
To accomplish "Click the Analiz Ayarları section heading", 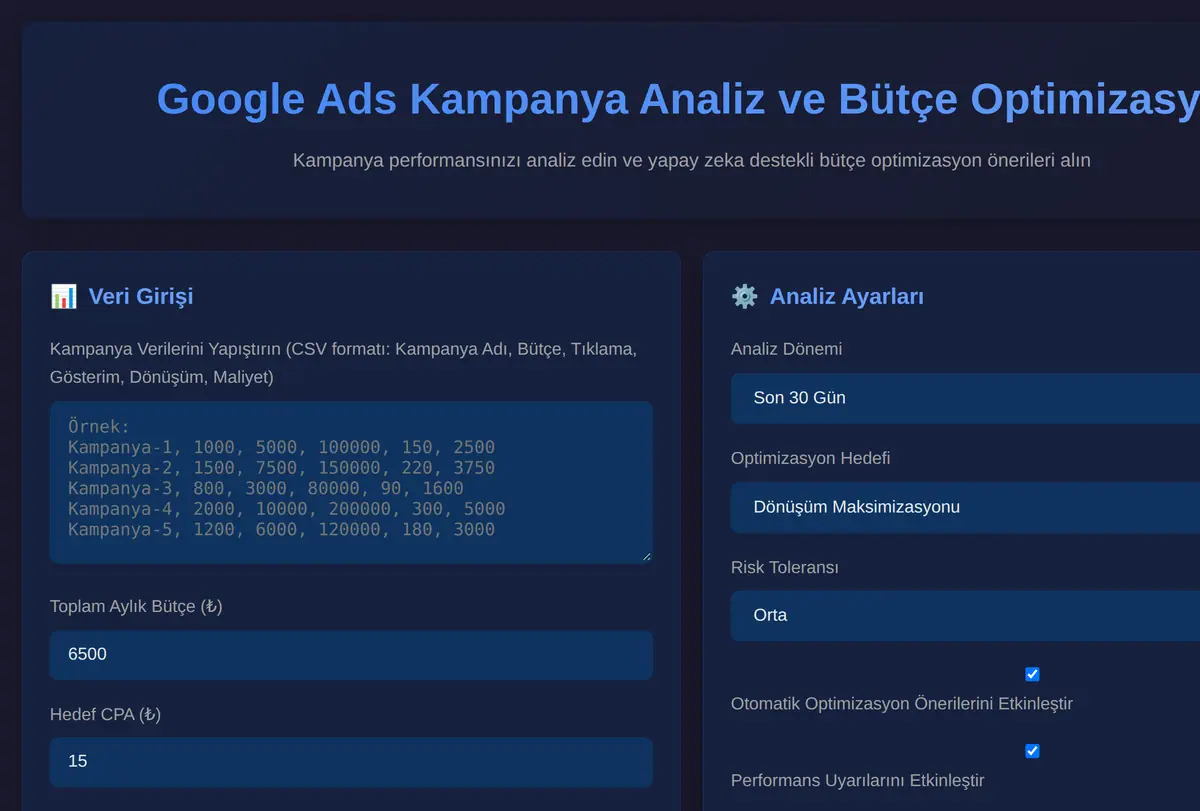I will [847, 296].
